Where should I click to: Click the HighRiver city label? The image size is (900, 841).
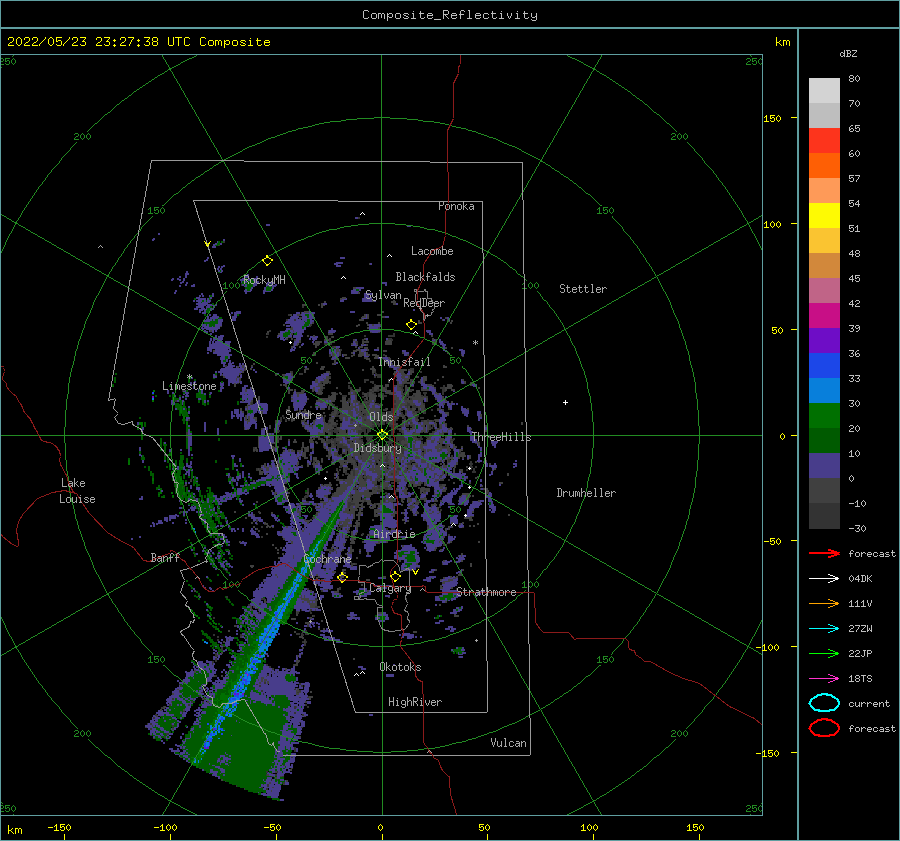tap(415, 702)
